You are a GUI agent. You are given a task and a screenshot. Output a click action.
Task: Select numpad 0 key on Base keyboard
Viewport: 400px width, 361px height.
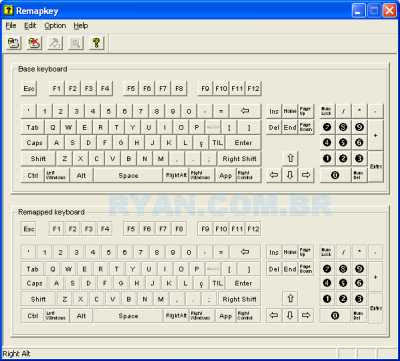pos(335,175)
